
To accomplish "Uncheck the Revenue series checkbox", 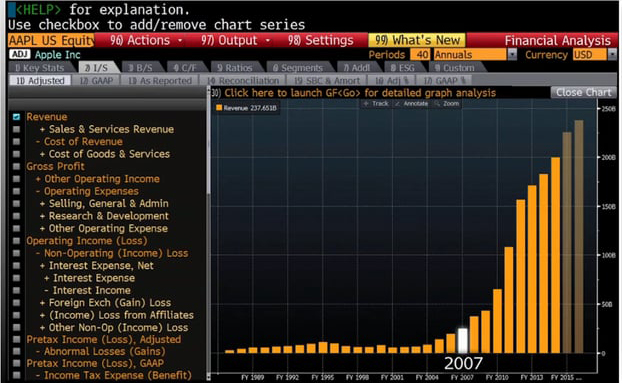I will click(x=16, y=117).
